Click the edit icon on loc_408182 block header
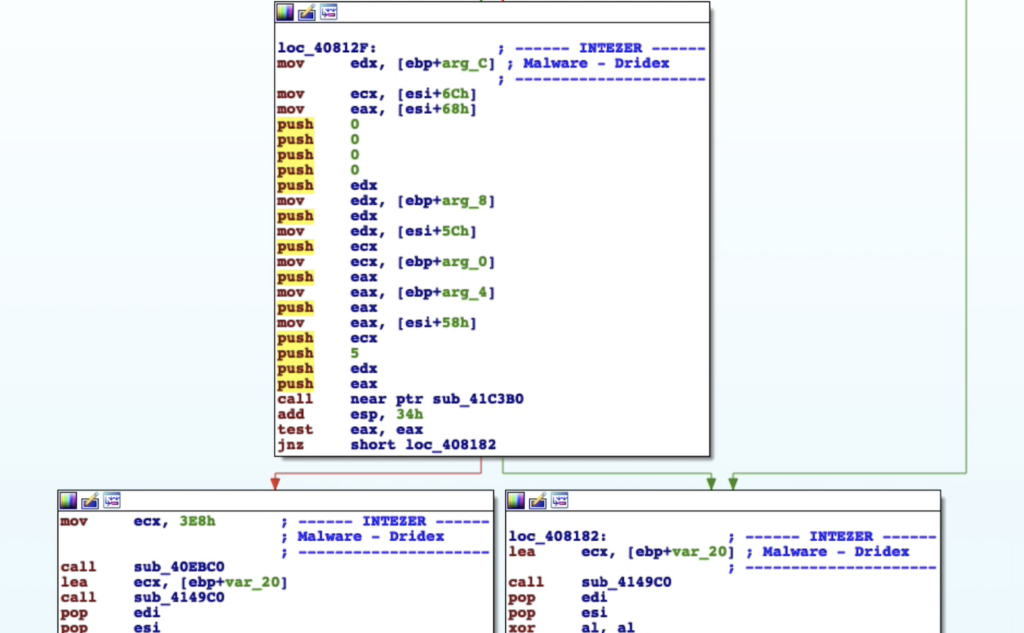Image resolution: width=1024 pixels, height=633 pixels. [x=538, y=501]
